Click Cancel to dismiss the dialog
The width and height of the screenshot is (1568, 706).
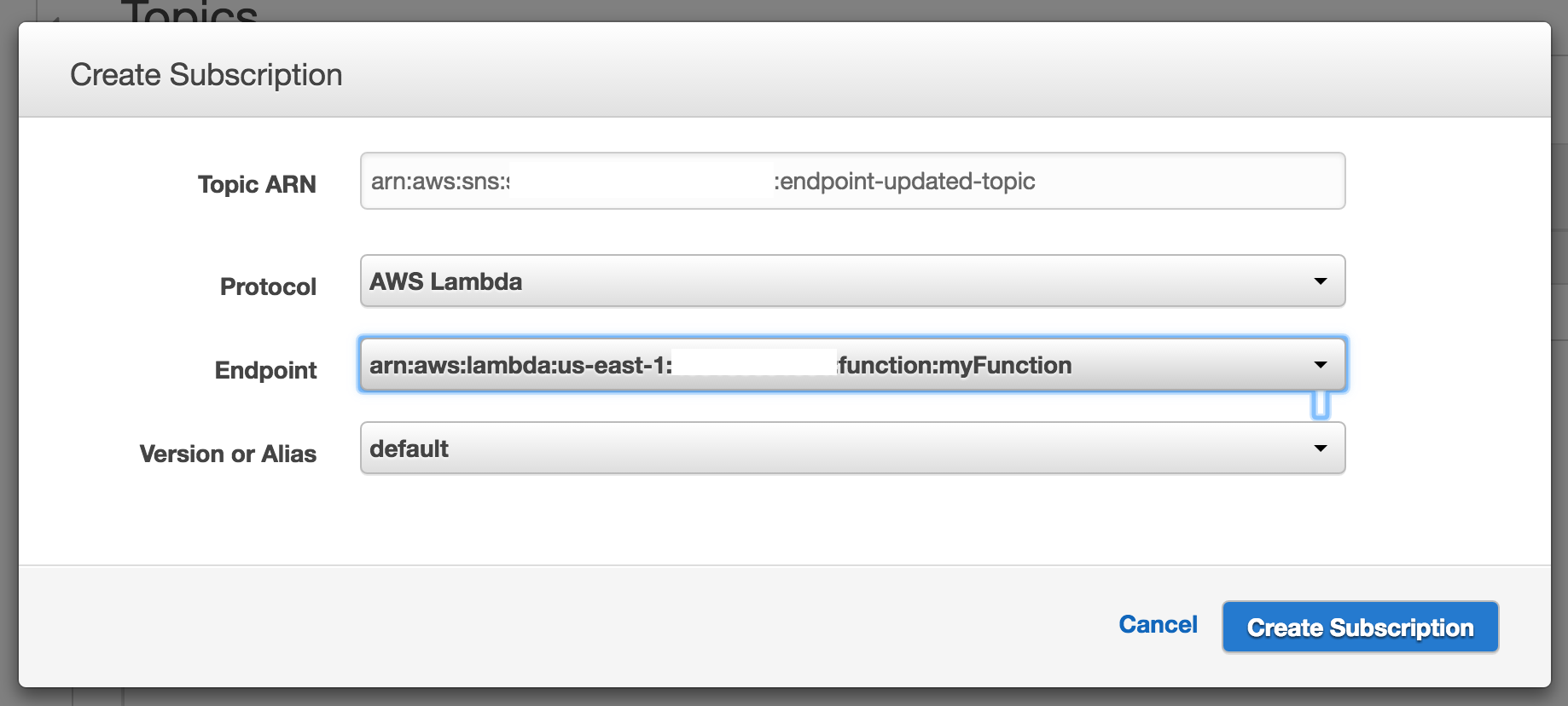point(1157,624)
